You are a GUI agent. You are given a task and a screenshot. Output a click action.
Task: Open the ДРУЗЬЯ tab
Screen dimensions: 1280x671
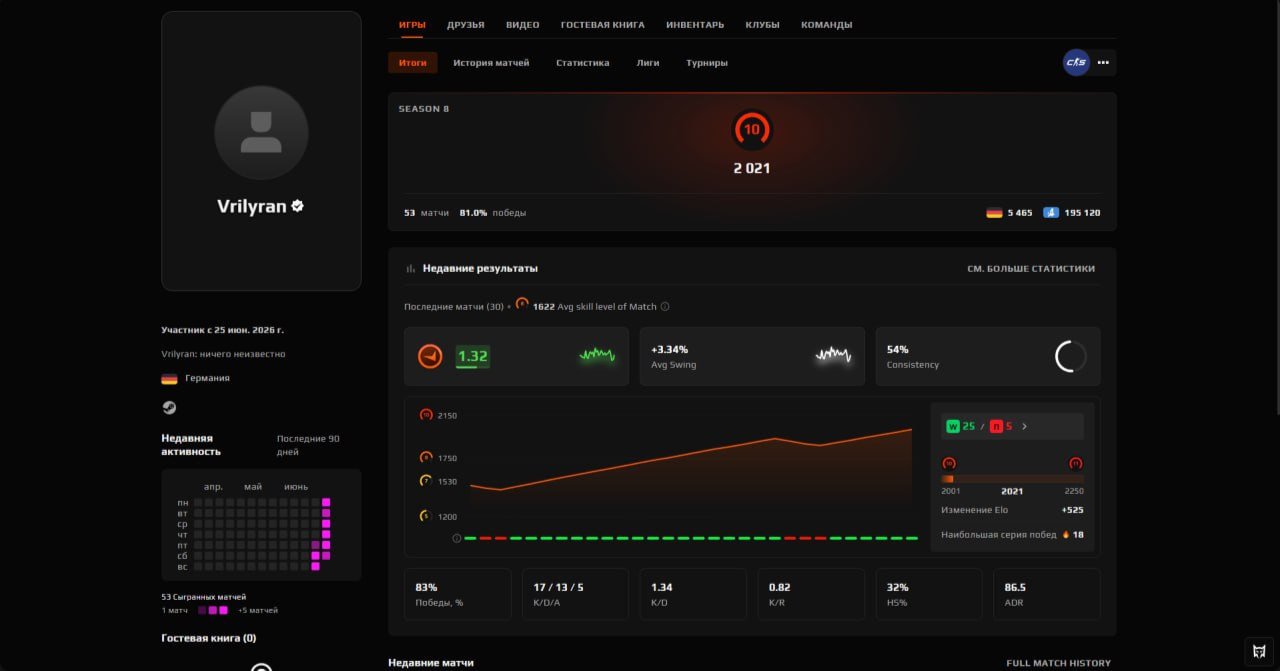coord(466,25)
